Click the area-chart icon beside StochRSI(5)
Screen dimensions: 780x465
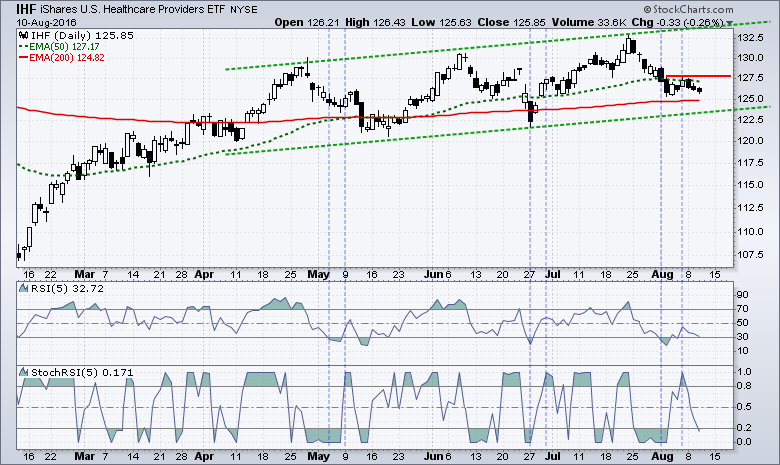point(23,372)
